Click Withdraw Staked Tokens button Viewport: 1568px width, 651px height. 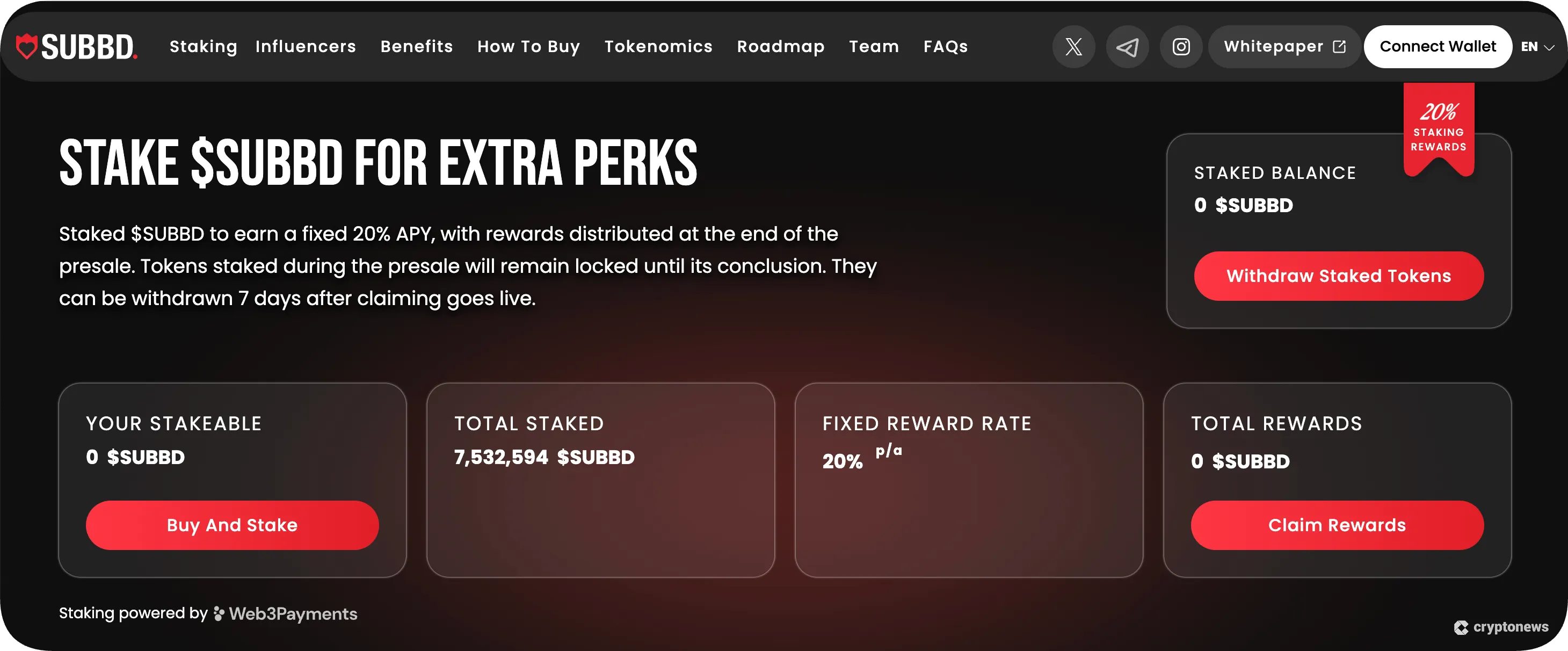[x=1339, y=276]
